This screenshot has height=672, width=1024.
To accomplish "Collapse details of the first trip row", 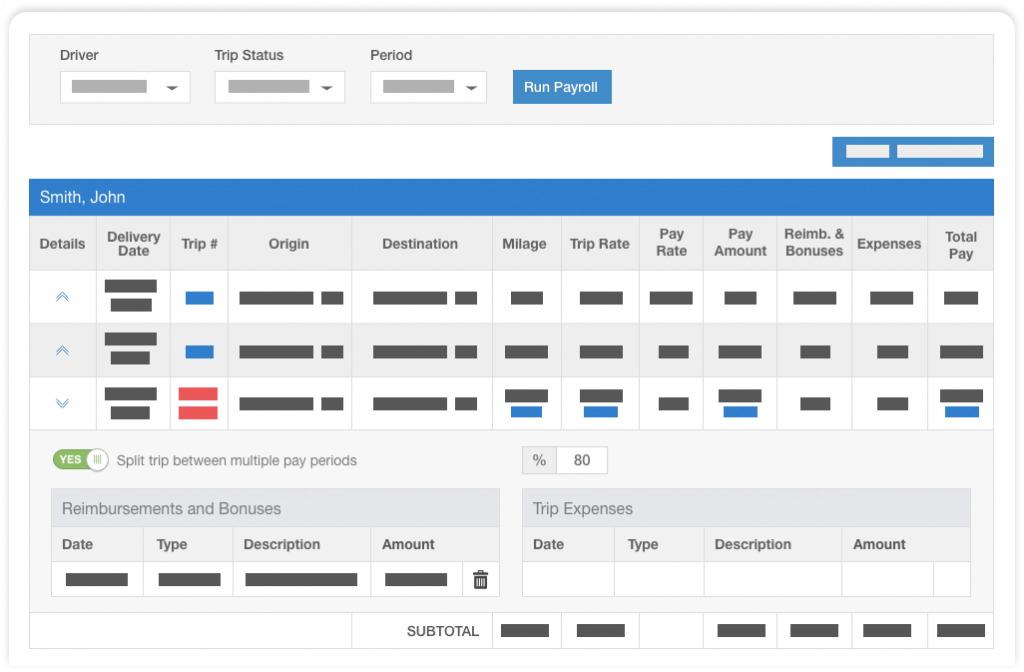I will click(x=62, y=297).
